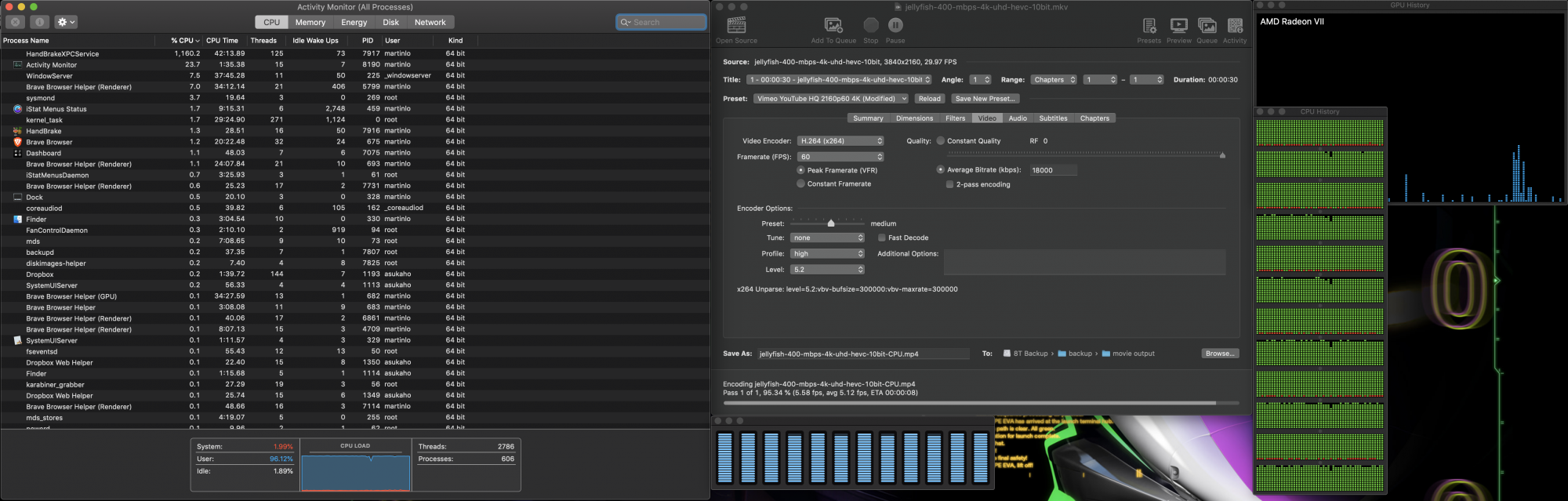1568x501 pixels.
Task: Open Tune dropdown set to none
Action: (827, 238)
